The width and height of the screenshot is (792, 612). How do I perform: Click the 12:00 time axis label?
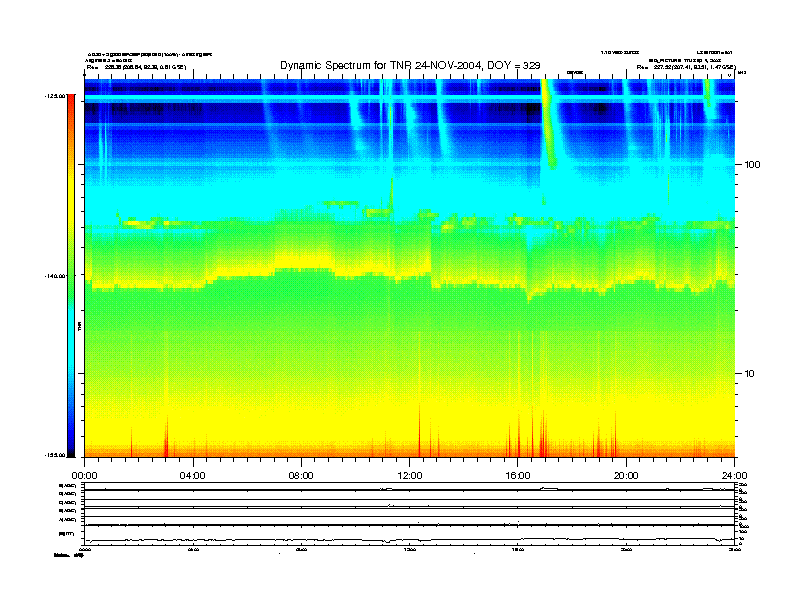(x=410, y=476)
